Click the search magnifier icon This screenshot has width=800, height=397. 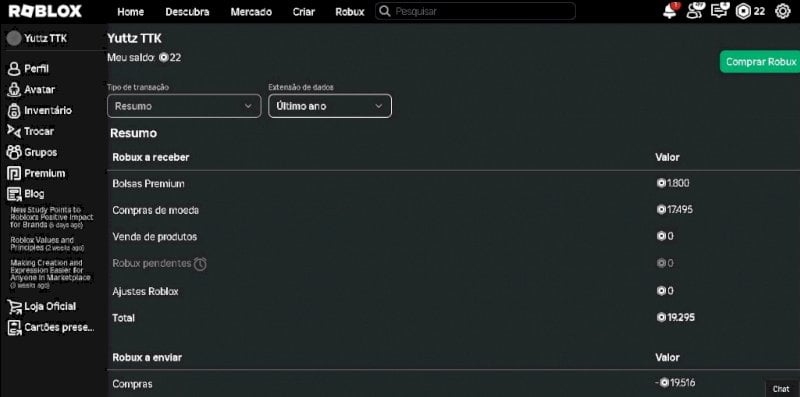(x=386, y=11)
